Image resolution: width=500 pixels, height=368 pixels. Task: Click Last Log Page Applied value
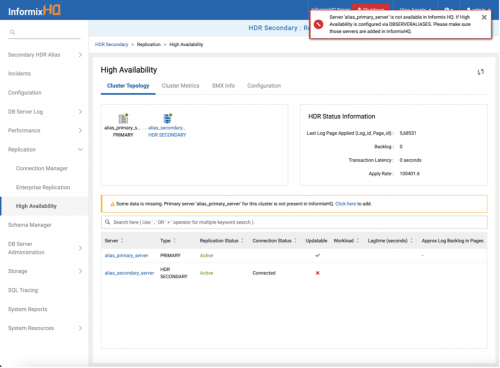pos(408,133)
